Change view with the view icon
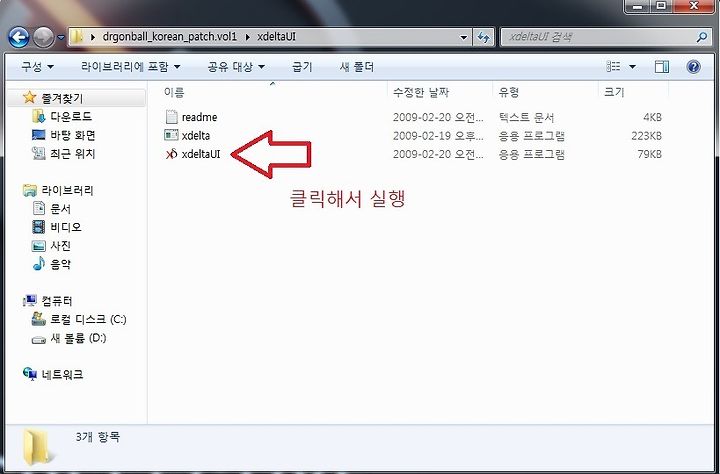 (613, 67)
